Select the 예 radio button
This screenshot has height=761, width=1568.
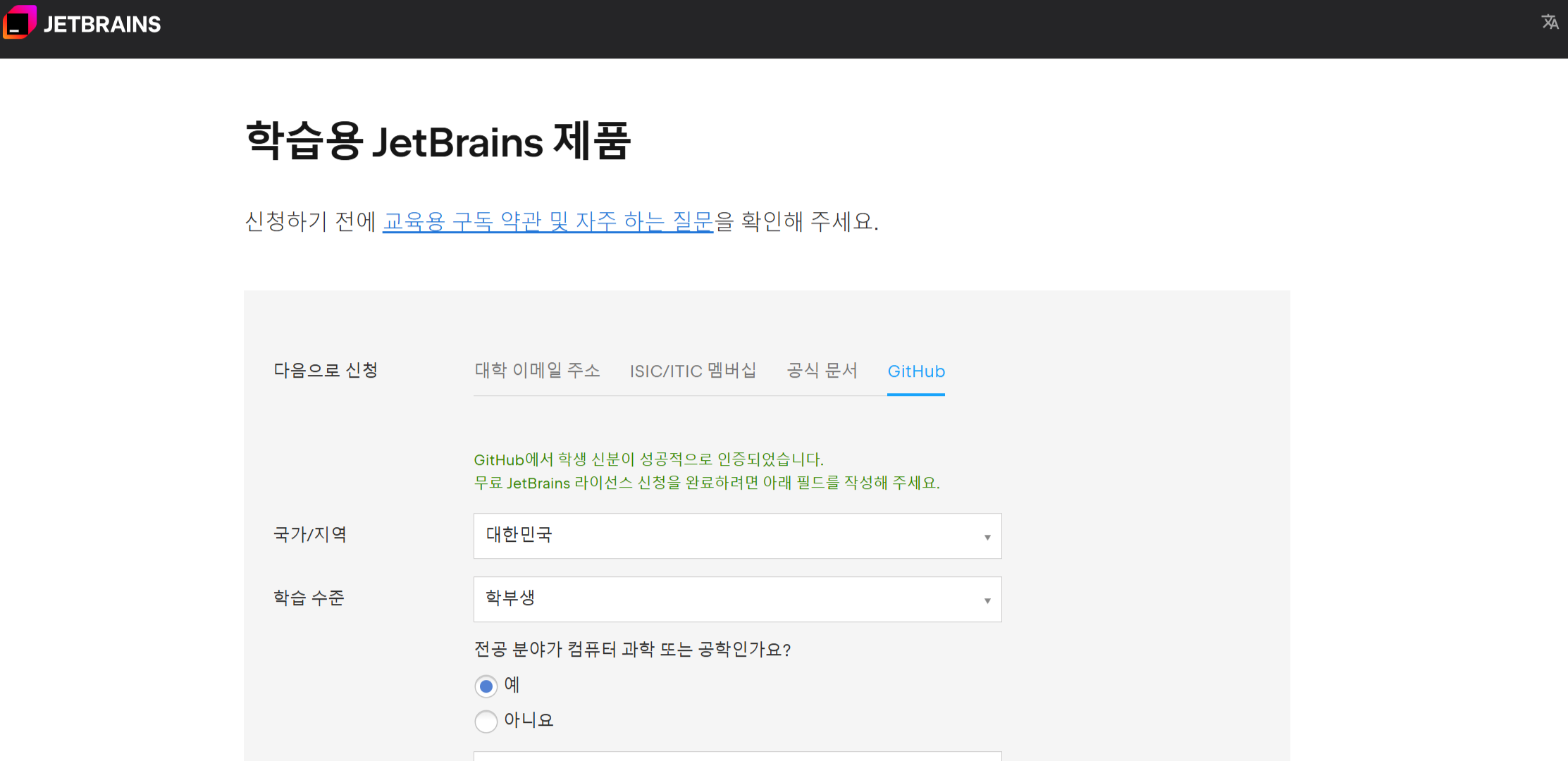486,686
